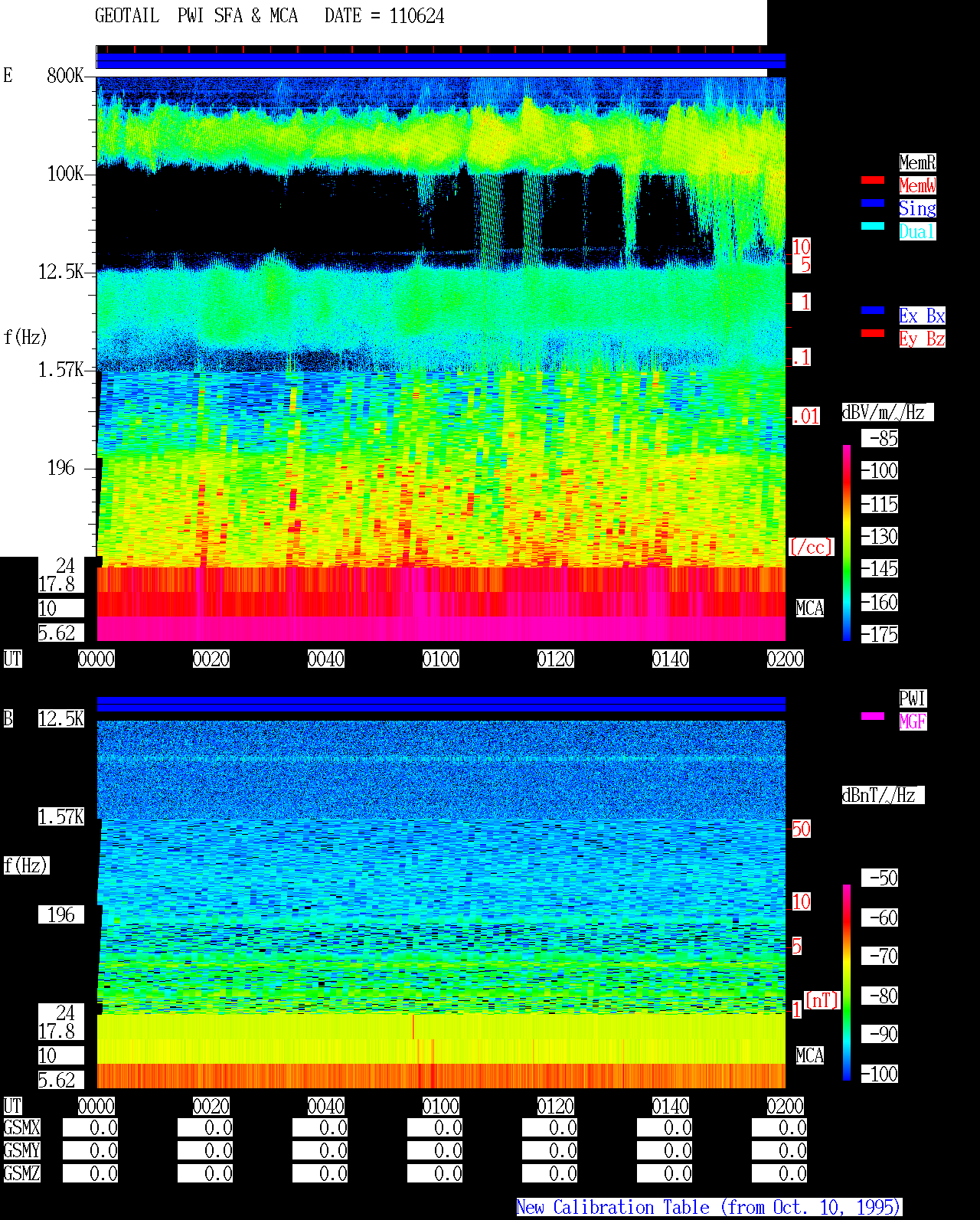Viewport: 980px width, 1220px height.
Task: Click the [/cc] density axis label
Action: (x=811, y=547)
